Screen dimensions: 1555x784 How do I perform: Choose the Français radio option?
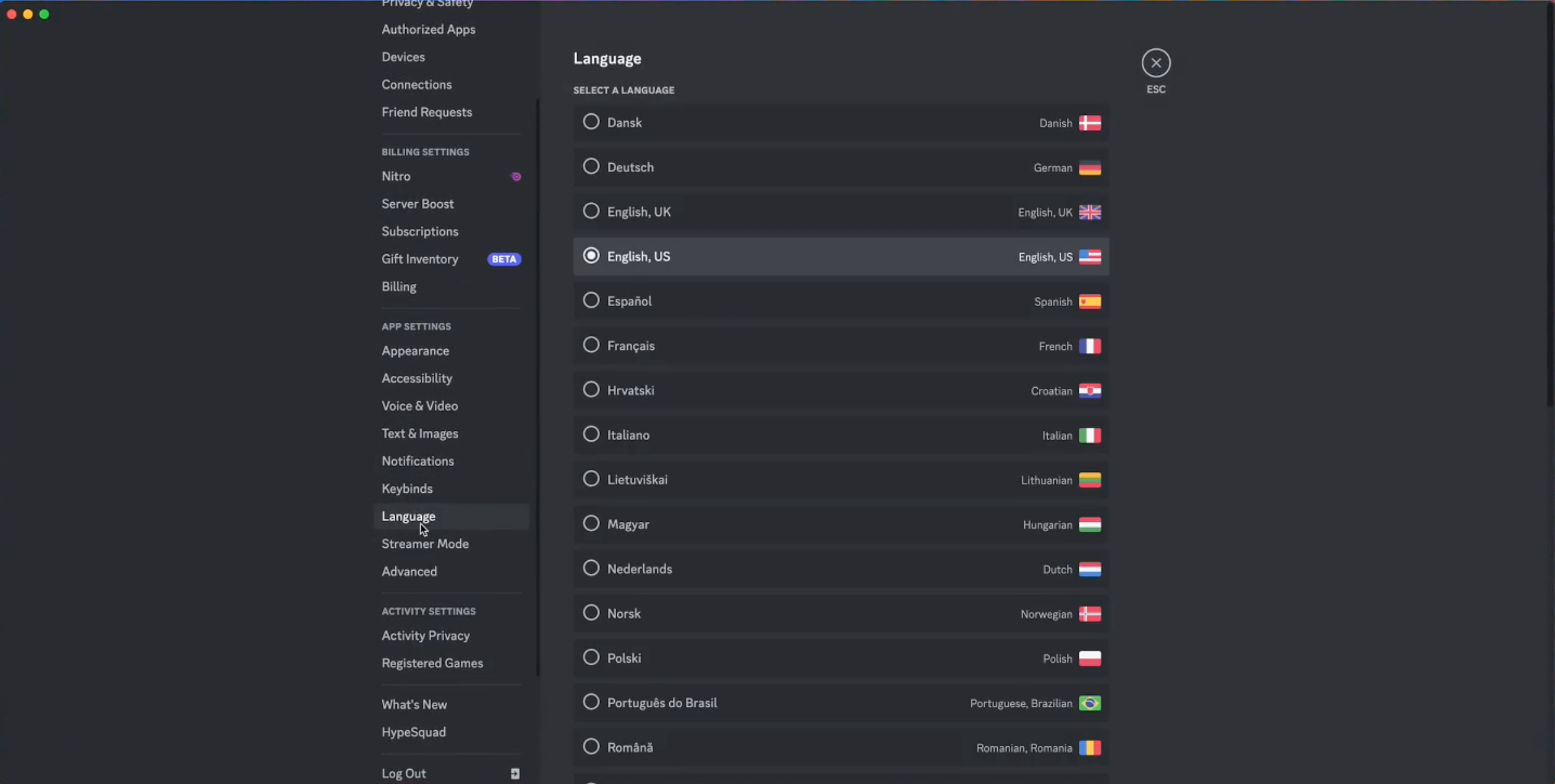[x=591, y=345]
